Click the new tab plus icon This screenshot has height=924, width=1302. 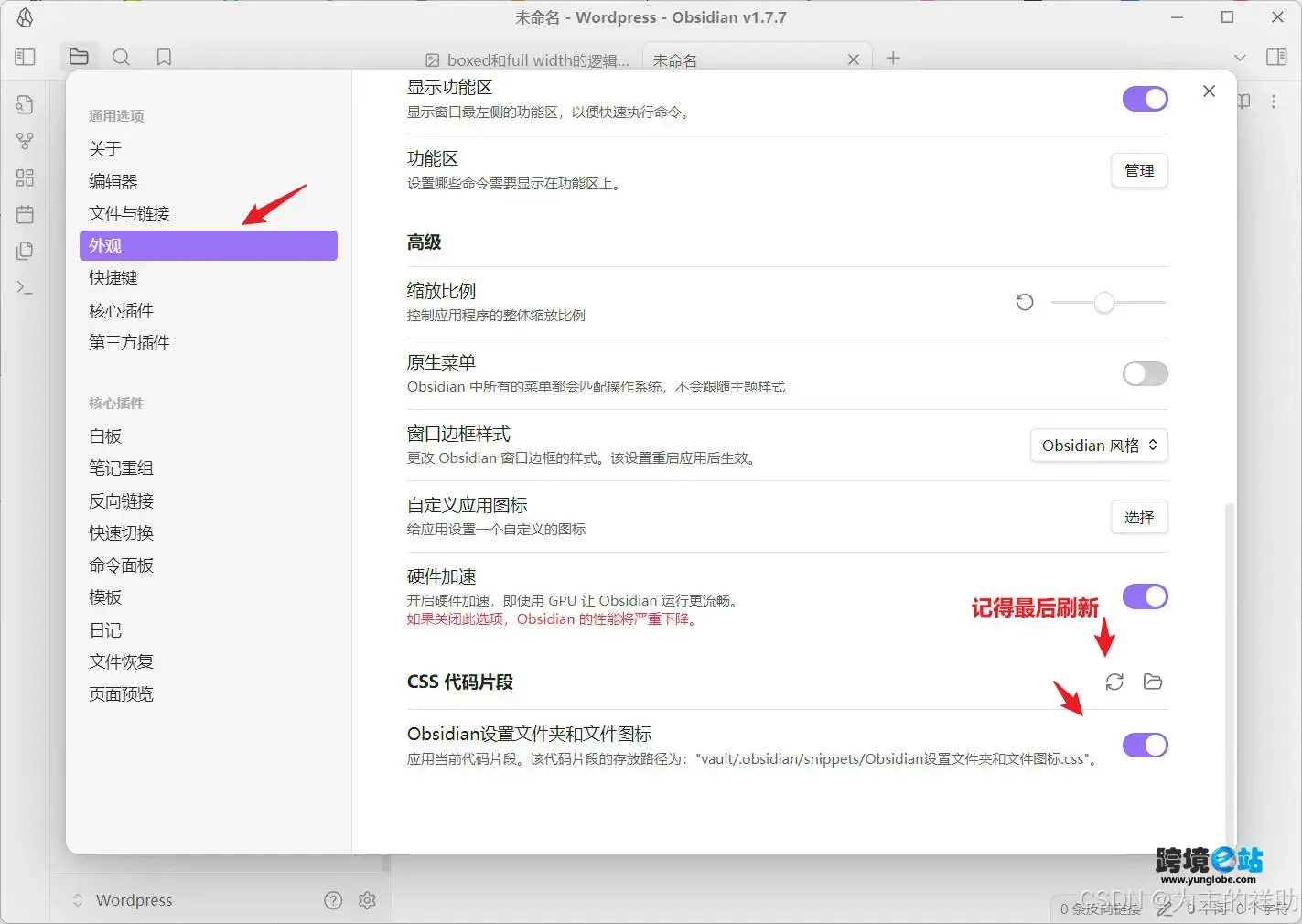pyautogui.click(x=893, y=58)
